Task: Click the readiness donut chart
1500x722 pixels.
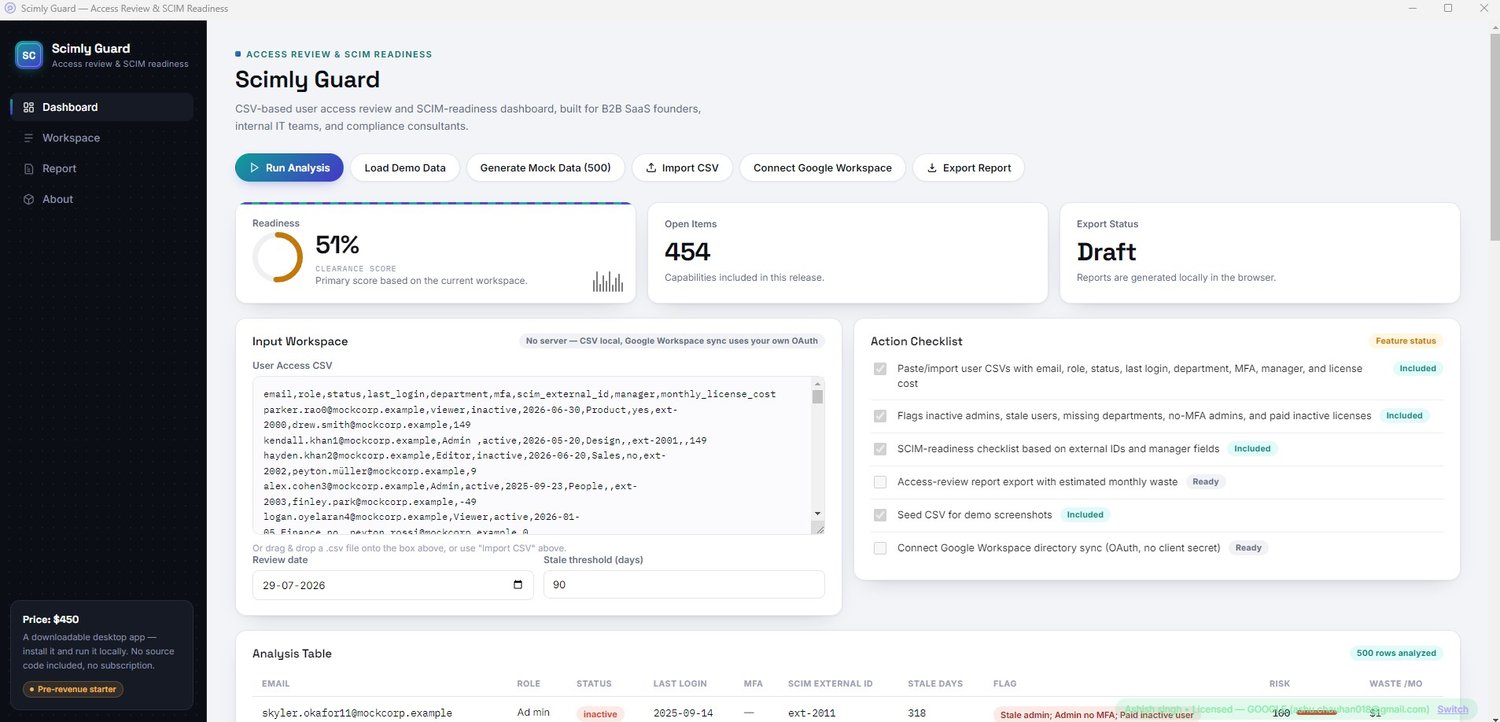Action: (277, 257)
